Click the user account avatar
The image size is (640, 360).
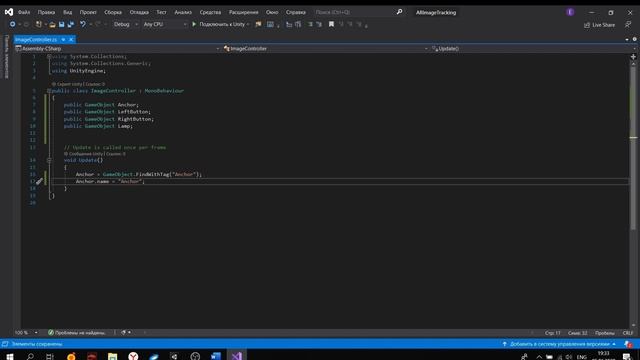570,12
